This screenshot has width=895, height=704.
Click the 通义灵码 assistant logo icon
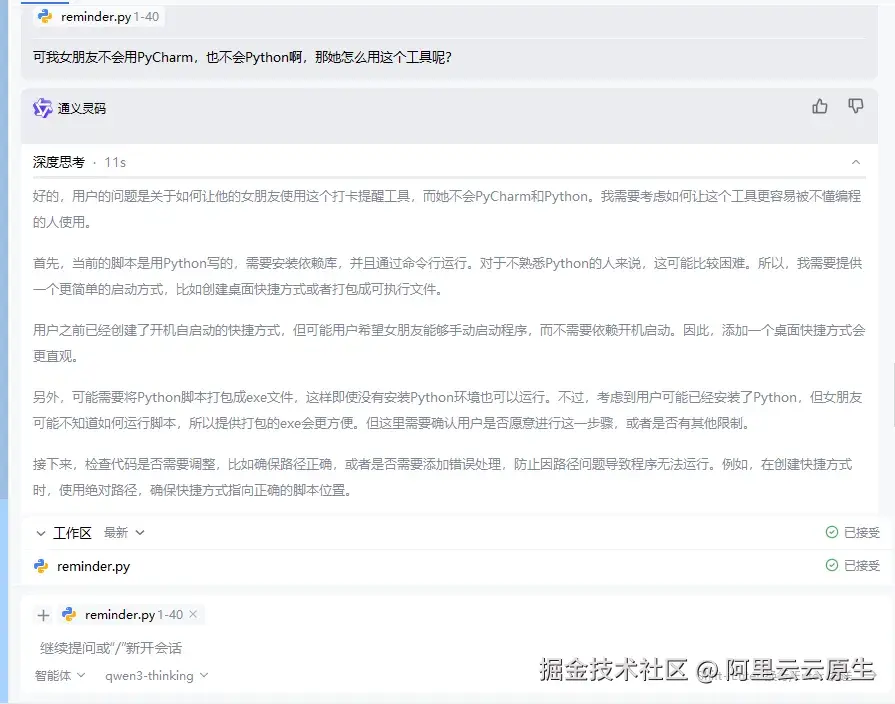coord(40,109)
